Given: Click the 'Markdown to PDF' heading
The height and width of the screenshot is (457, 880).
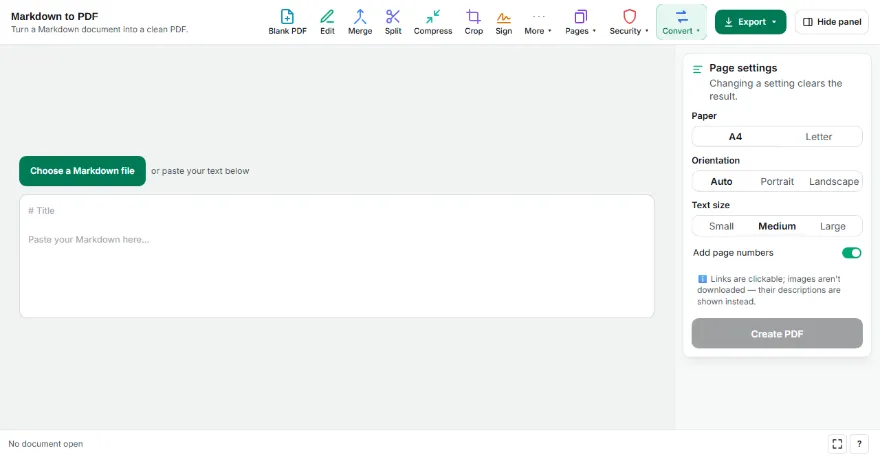Looking at the screenshot, I should [54, 16].
